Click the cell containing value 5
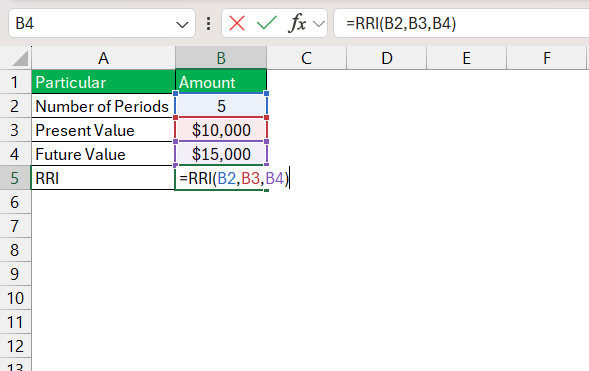 tap(221, 106)
